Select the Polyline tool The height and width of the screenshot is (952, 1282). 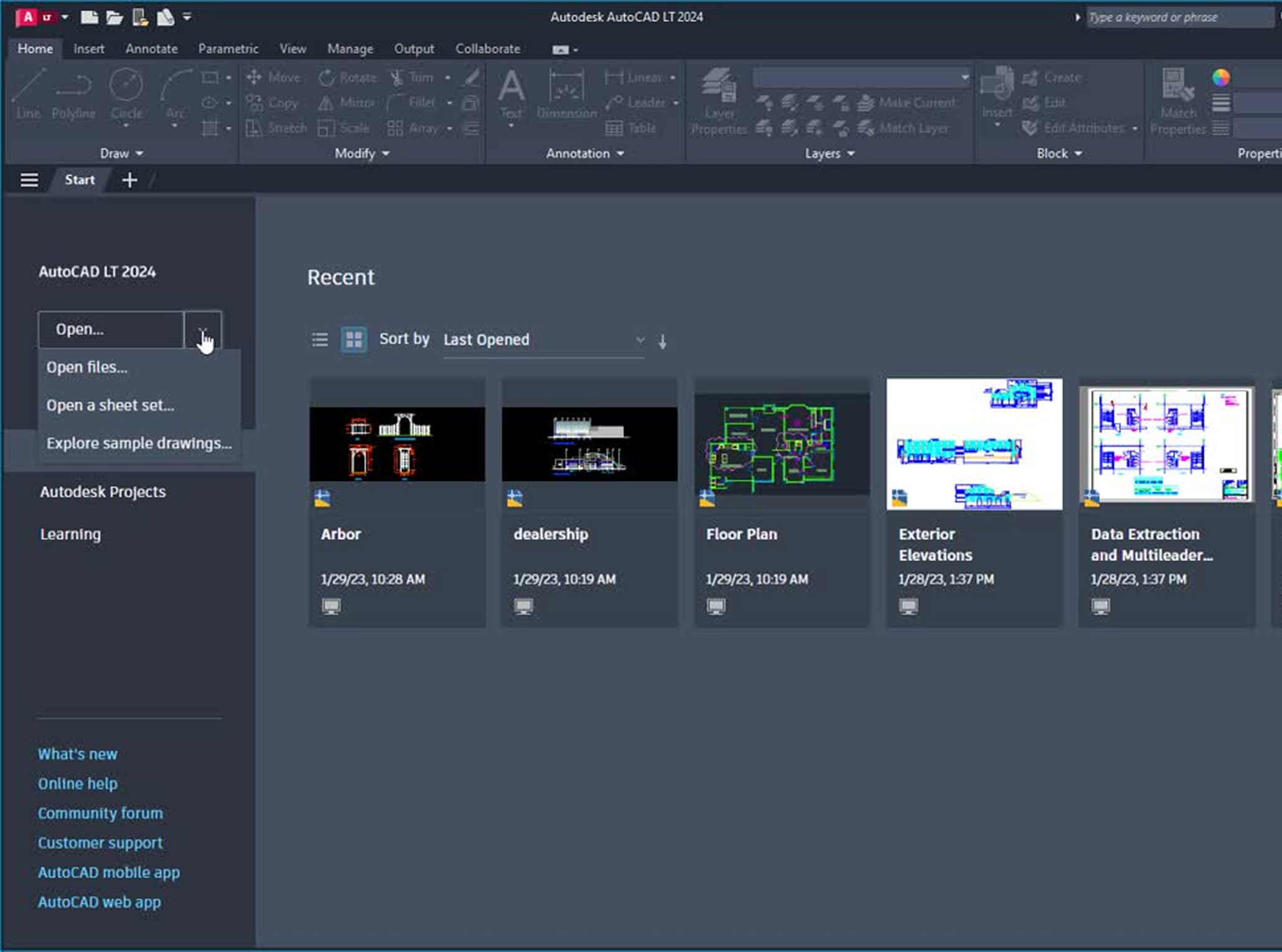pyautogui.click(x=73, y=95)
